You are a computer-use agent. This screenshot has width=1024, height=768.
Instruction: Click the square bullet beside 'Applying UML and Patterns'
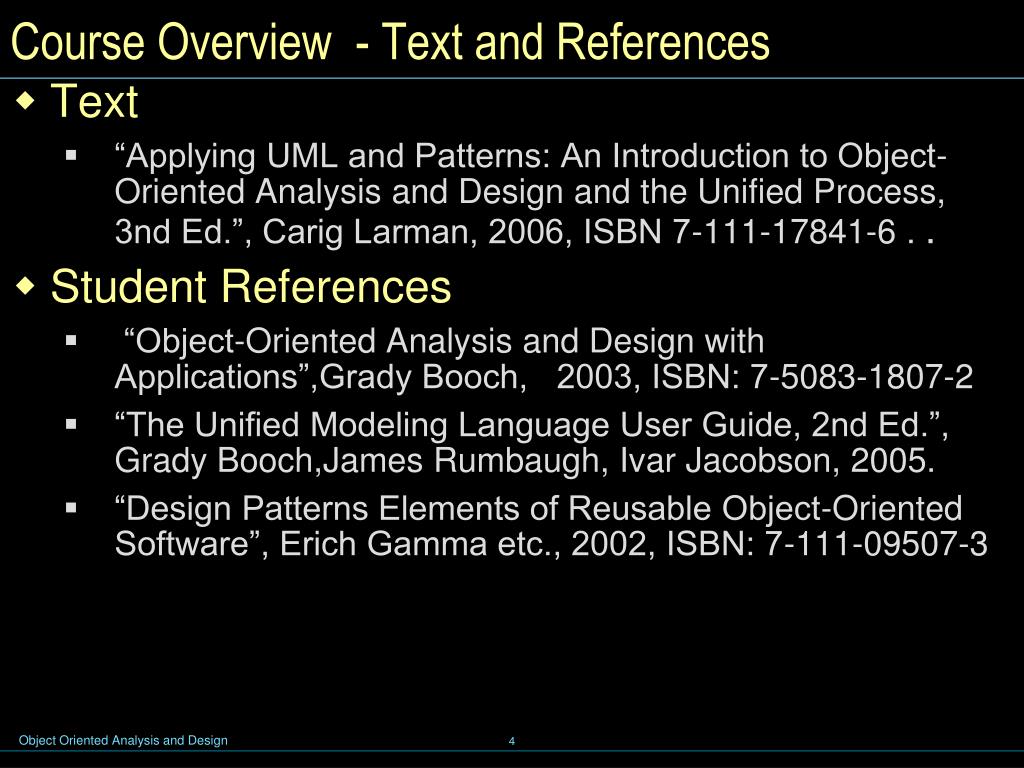(71, 155)
